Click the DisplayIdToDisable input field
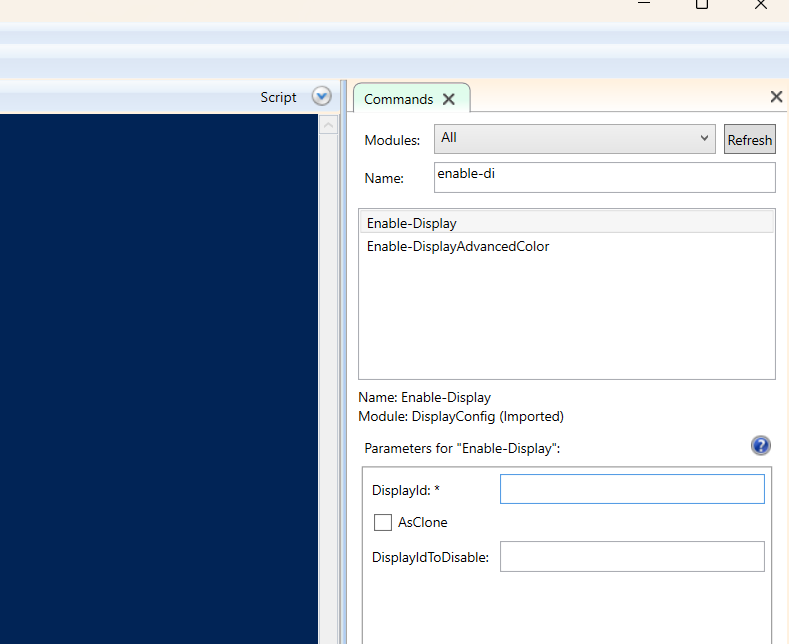The height and width of the screenshot is (644, 789). [x=632, y=556]
